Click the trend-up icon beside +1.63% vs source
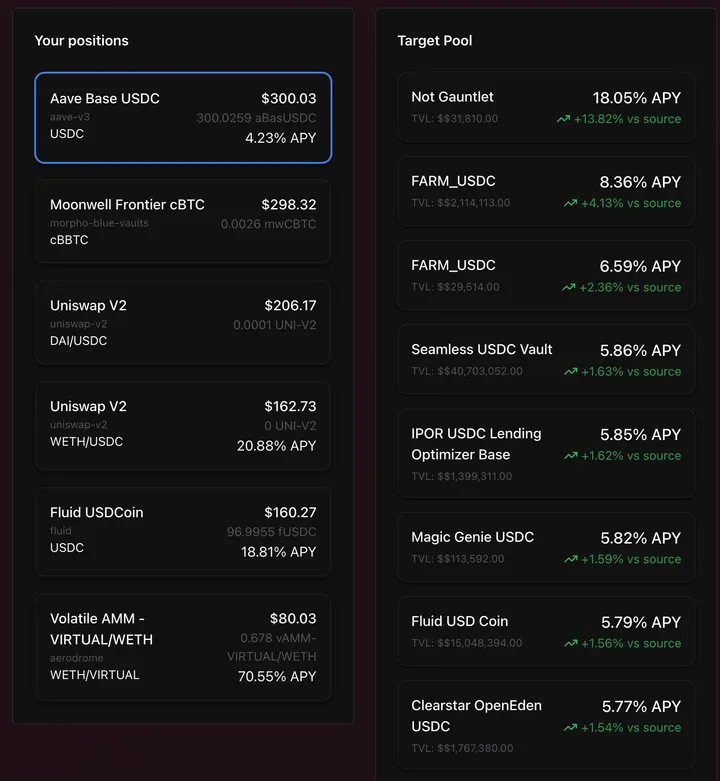 [x=570, y=371]
